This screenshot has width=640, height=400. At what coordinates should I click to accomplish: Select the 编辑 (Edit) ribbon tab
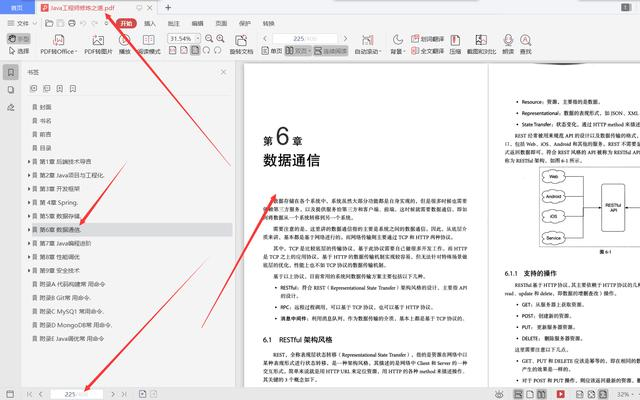click(197, 23)
